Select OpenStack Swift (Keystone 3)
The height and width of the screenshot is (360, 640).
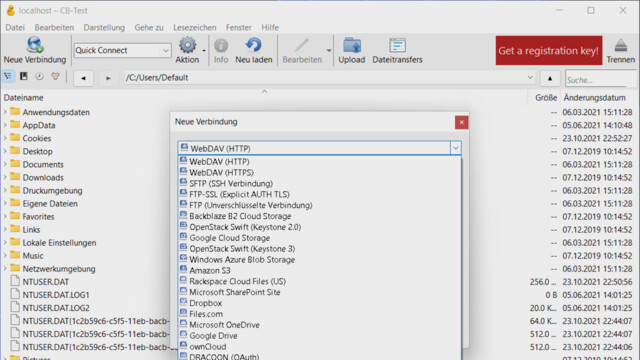320,249
